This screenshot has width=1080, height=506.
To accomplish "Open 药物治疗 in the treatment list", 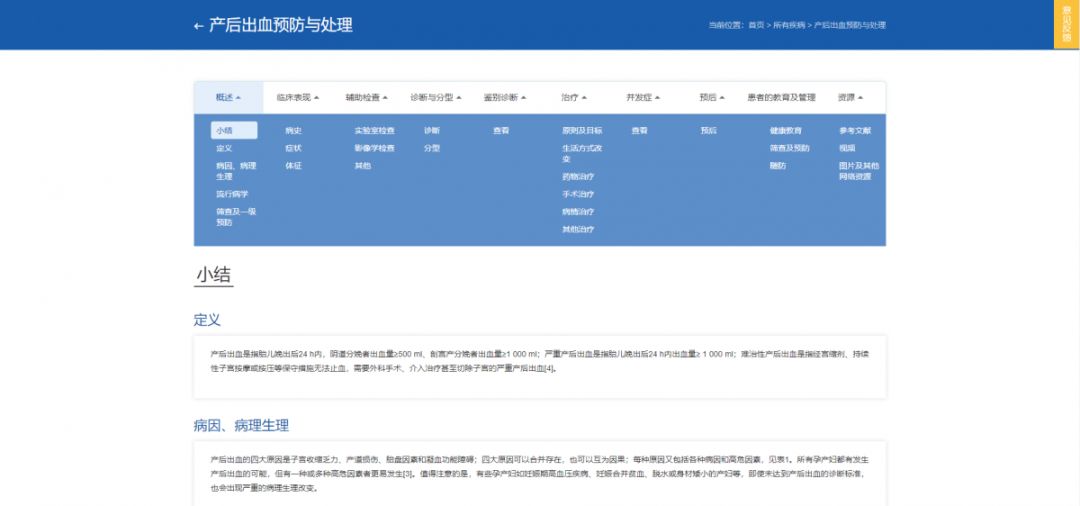I will coord(578,177).
